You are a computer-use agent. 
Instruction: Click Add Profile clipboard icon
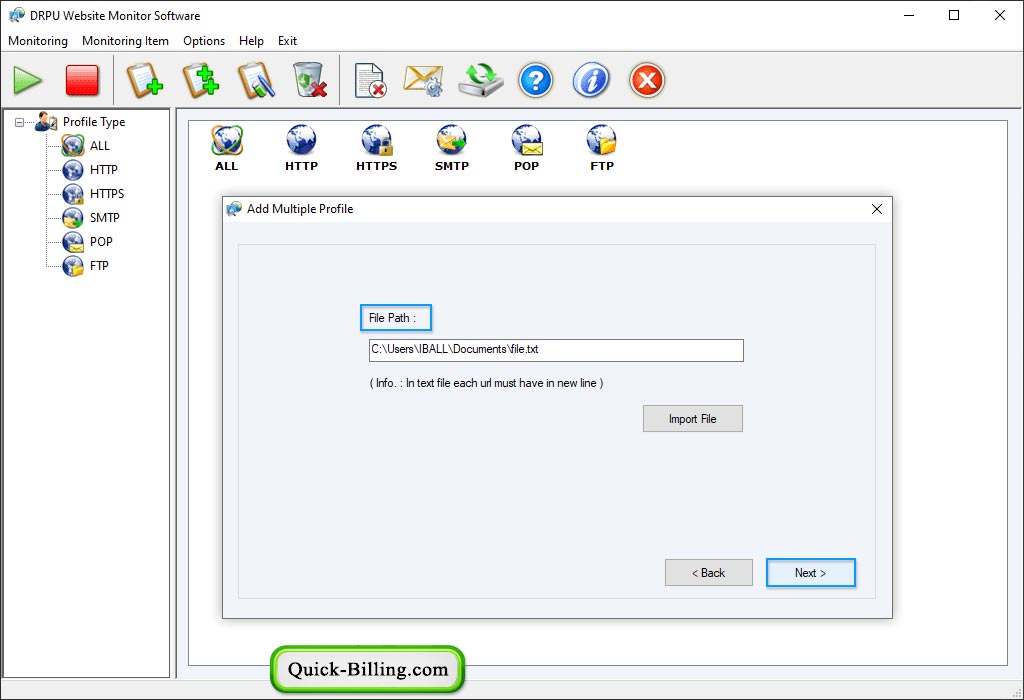click(144, 80)
